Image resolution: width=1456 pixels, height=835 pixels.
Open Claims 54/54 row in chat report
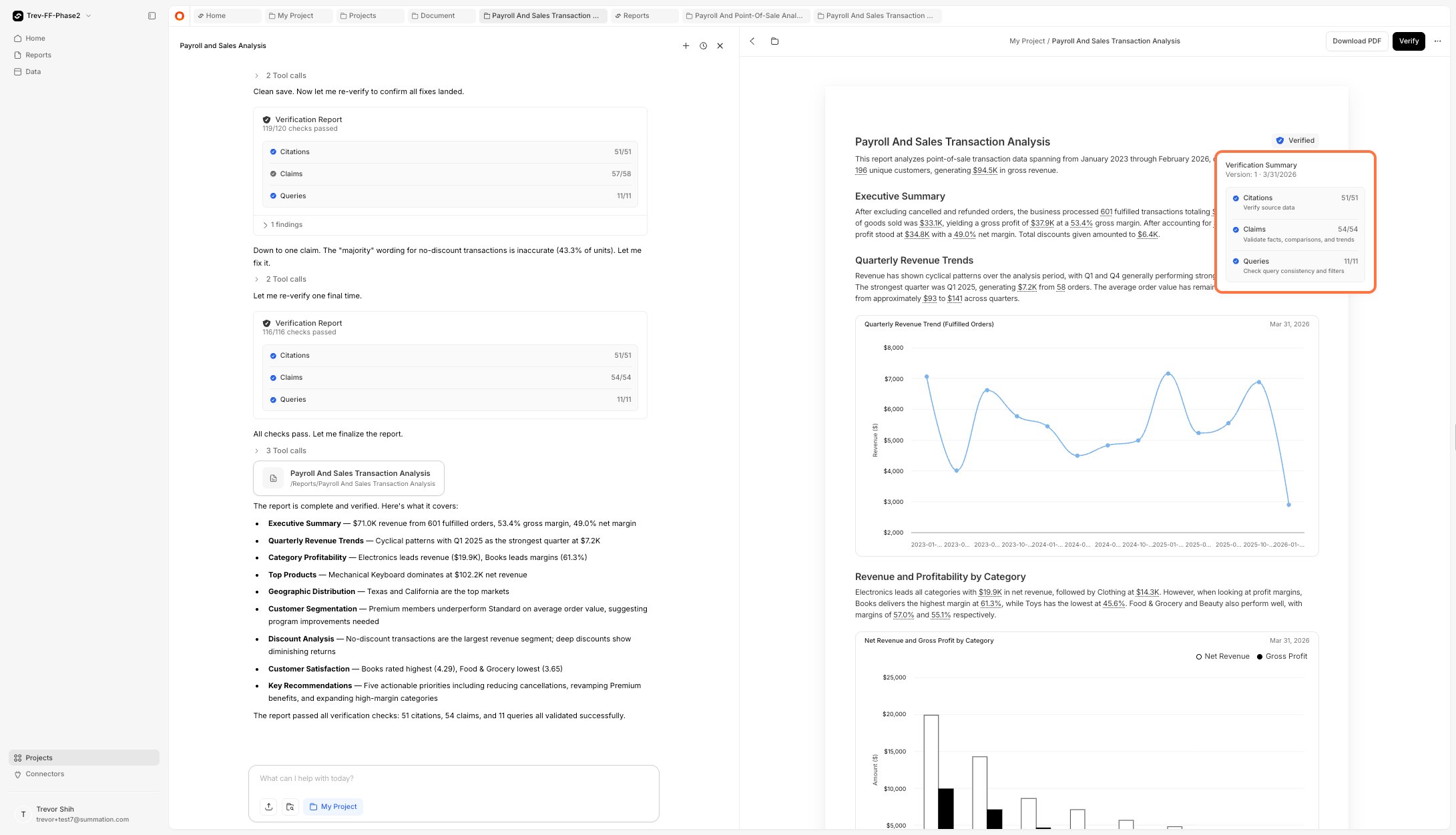point(450,377)
